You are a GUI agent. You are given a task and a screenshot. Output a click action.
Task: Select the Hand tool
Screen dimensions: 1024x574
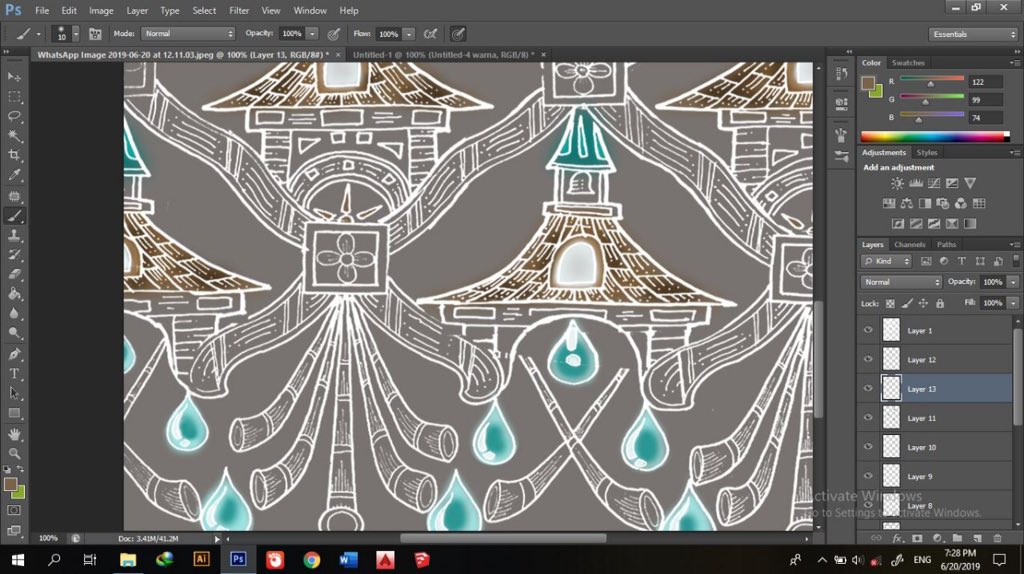click(x=14, y=434)
